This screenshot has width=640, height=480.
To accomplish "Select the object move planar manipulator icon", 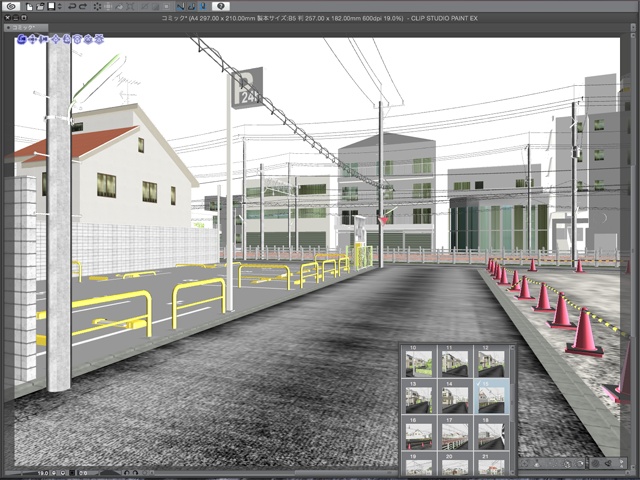I will pyautogui.click(x=56, y=39).
